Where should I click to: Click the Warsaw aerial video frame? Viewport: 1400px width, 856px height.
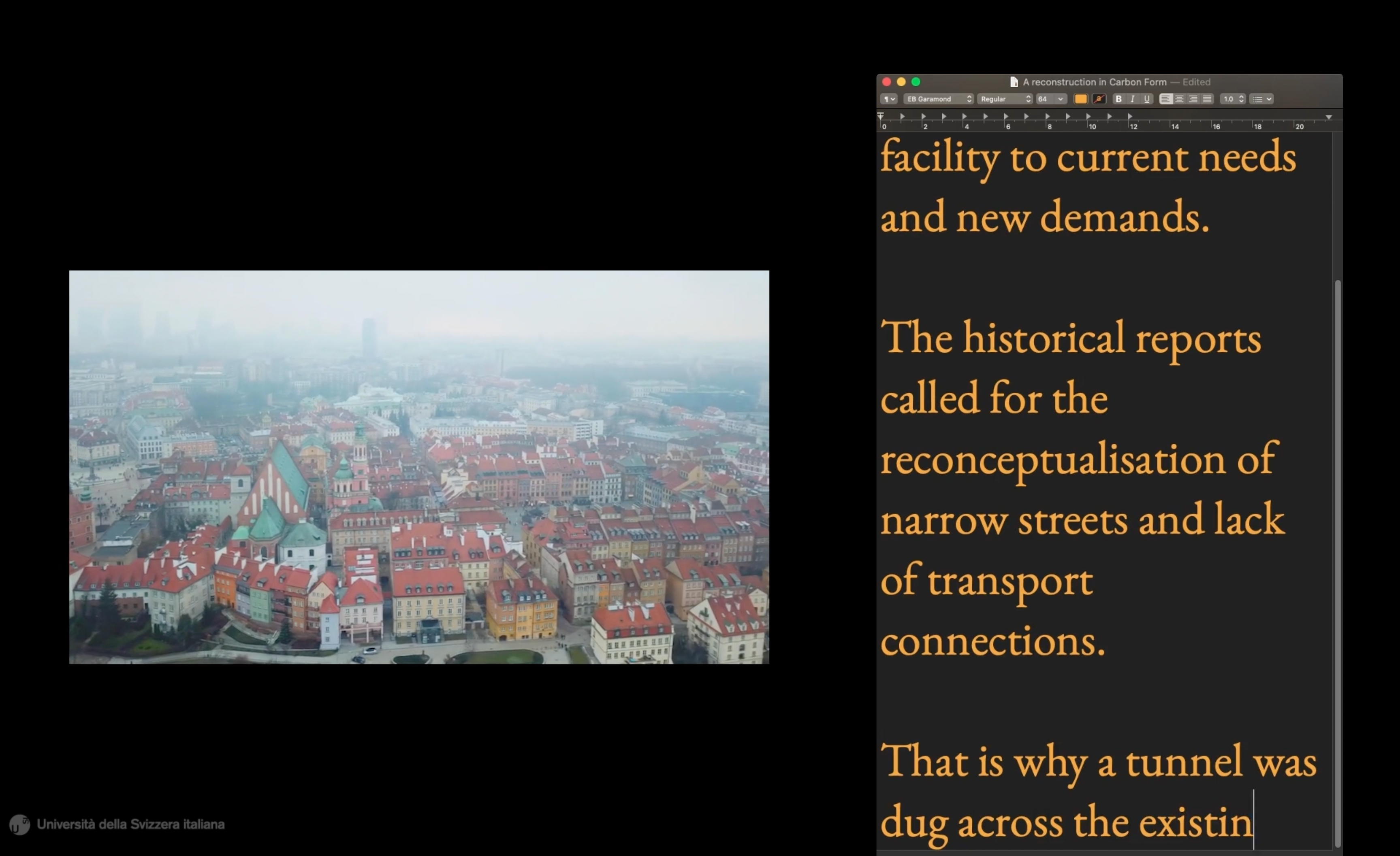coord(419,467)
